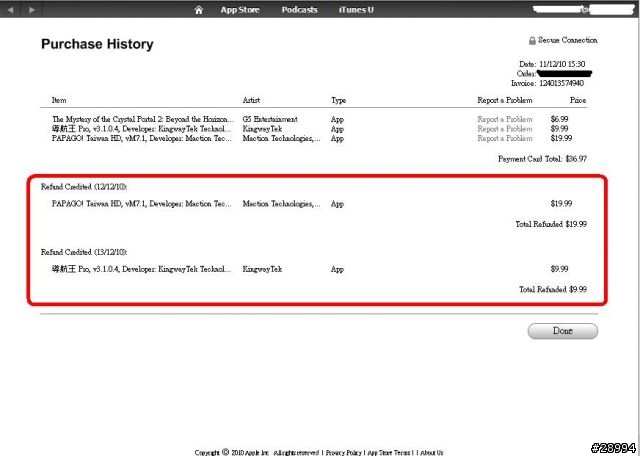Screen dimensions: 640x456
Task: Report a Problem for the $9.99 KingwayTek app
Action: (x=504, y=129)
